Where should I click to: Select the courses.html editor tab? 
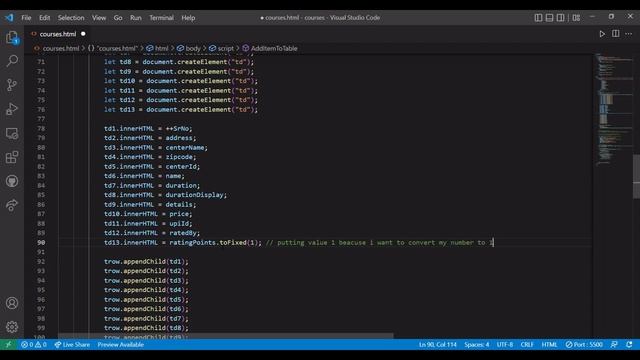click(x=58, y=34)
